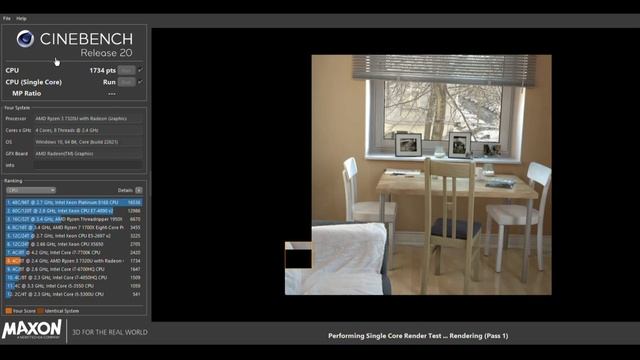Image resolution: width=640 pixels, height=360 pixels.
Task: Click the ranking Details toggle button
Action: (139, 190)
